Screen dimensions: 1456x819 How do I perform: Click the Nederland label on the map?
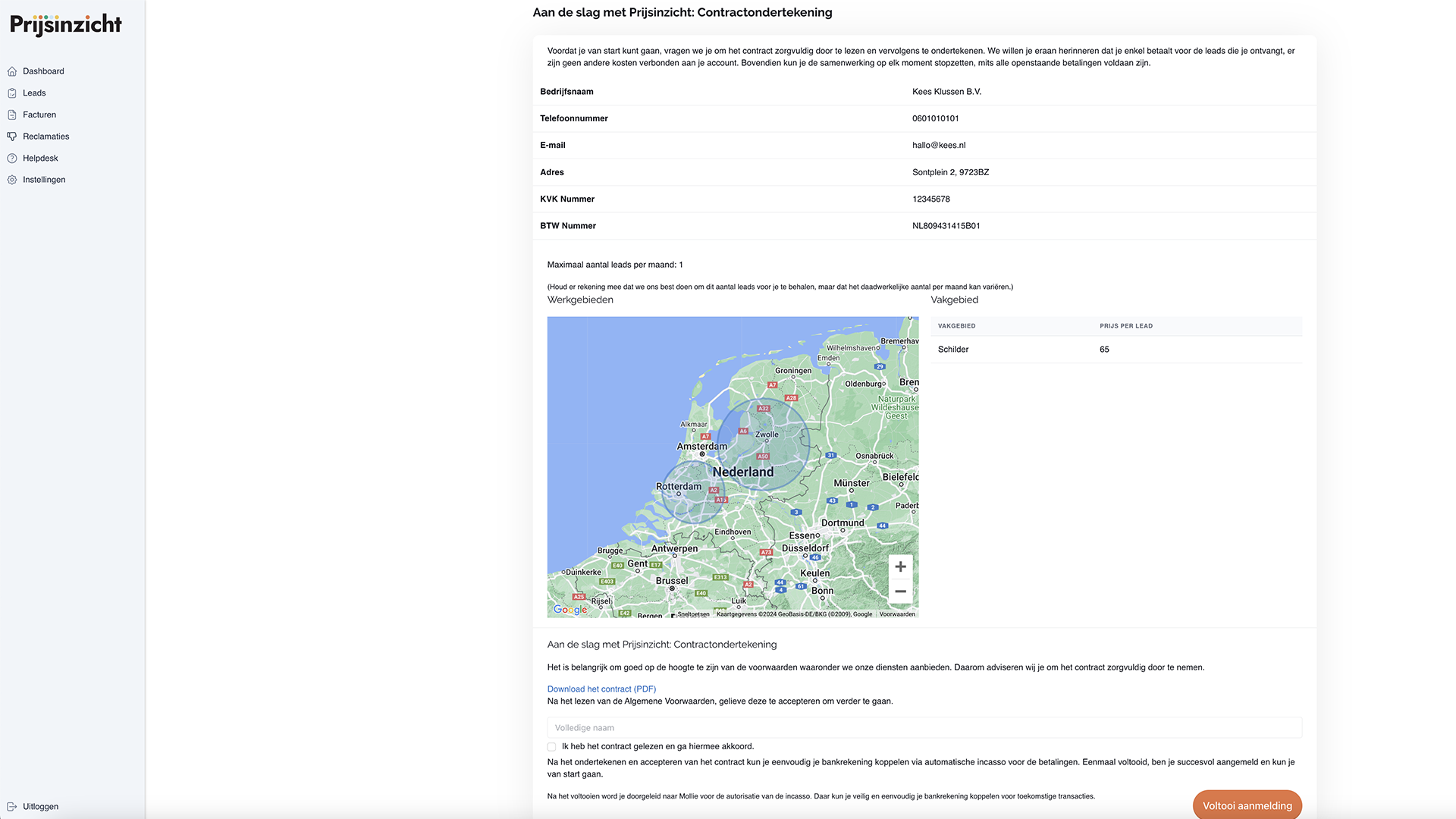(x=743, y=472)
